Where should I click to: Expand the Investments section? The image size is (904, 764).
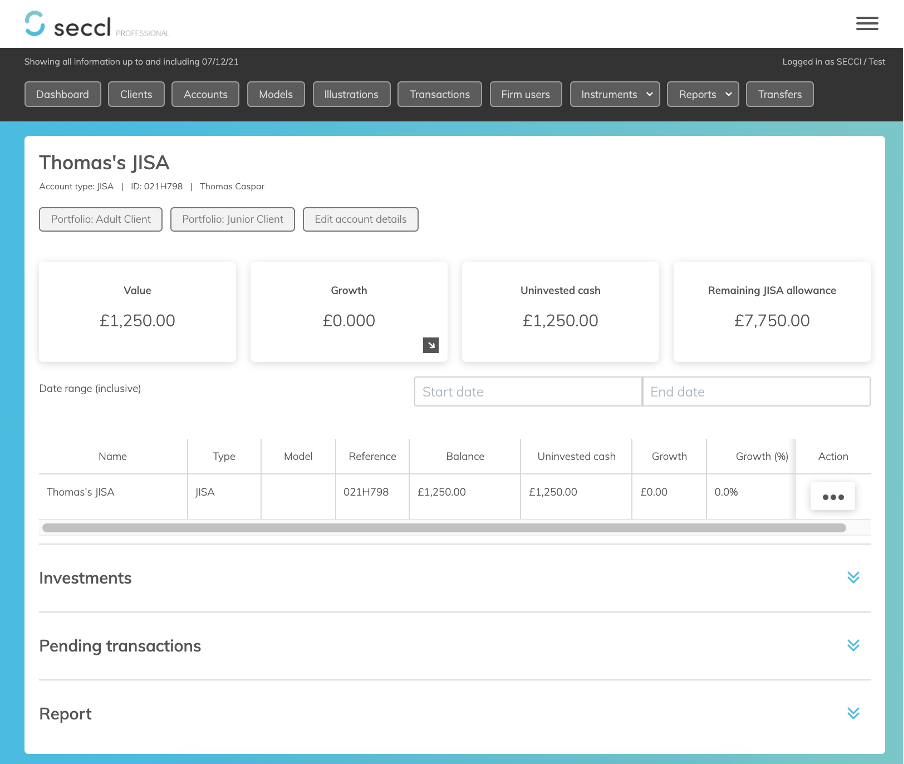tap(853, 577)
